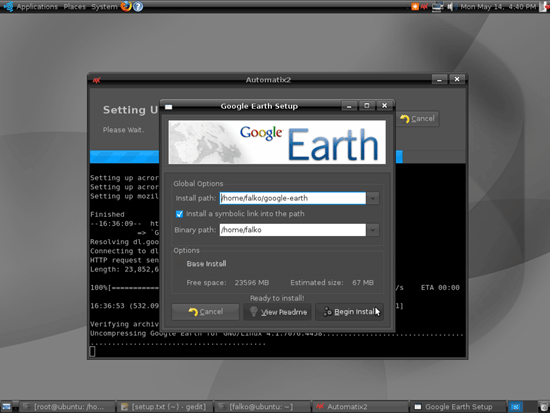550x413 pixels.
Task: Click into the Install path field
Action: click(293, 198)
